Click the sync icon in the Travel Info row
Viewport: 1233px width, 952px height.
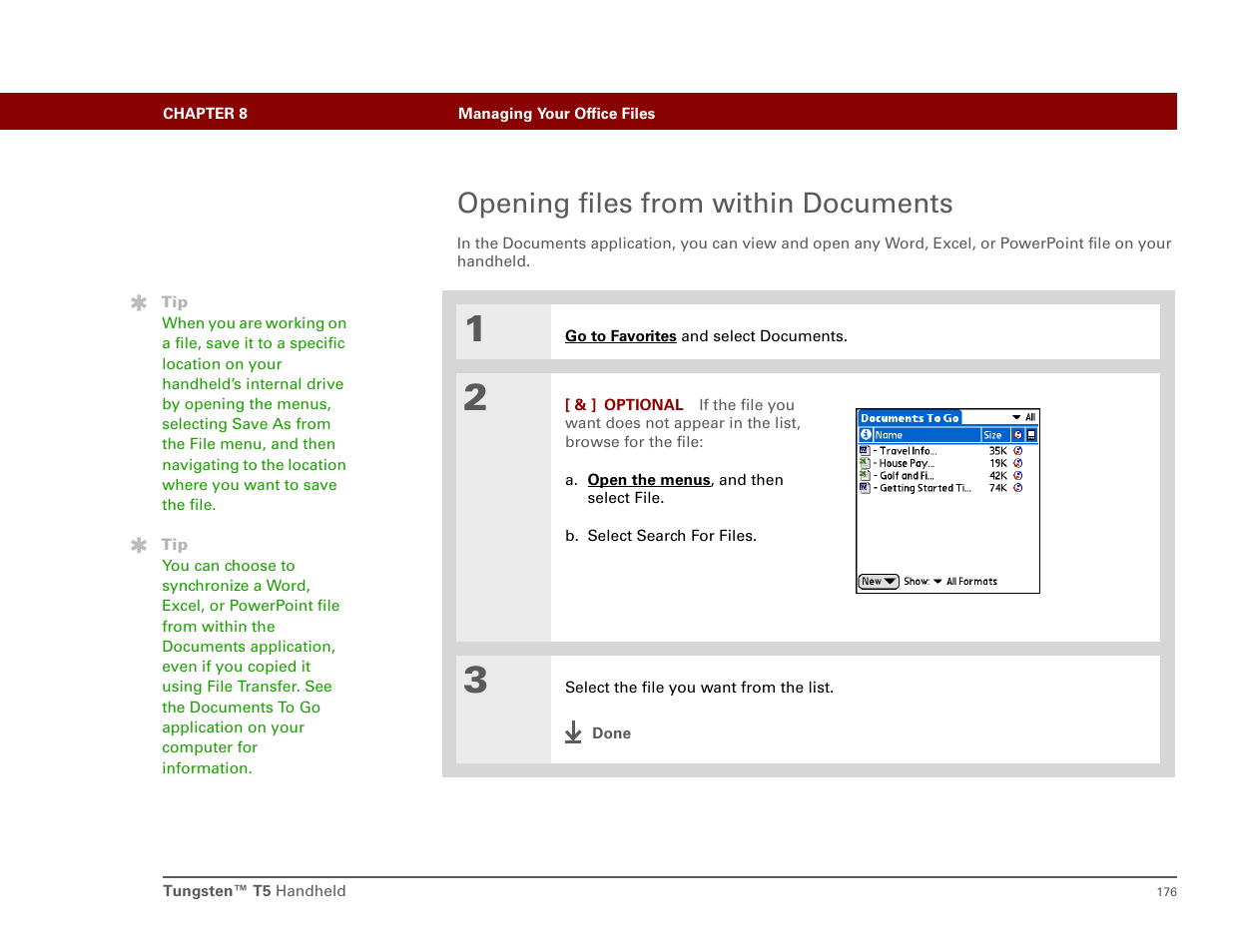[1018, 451]
